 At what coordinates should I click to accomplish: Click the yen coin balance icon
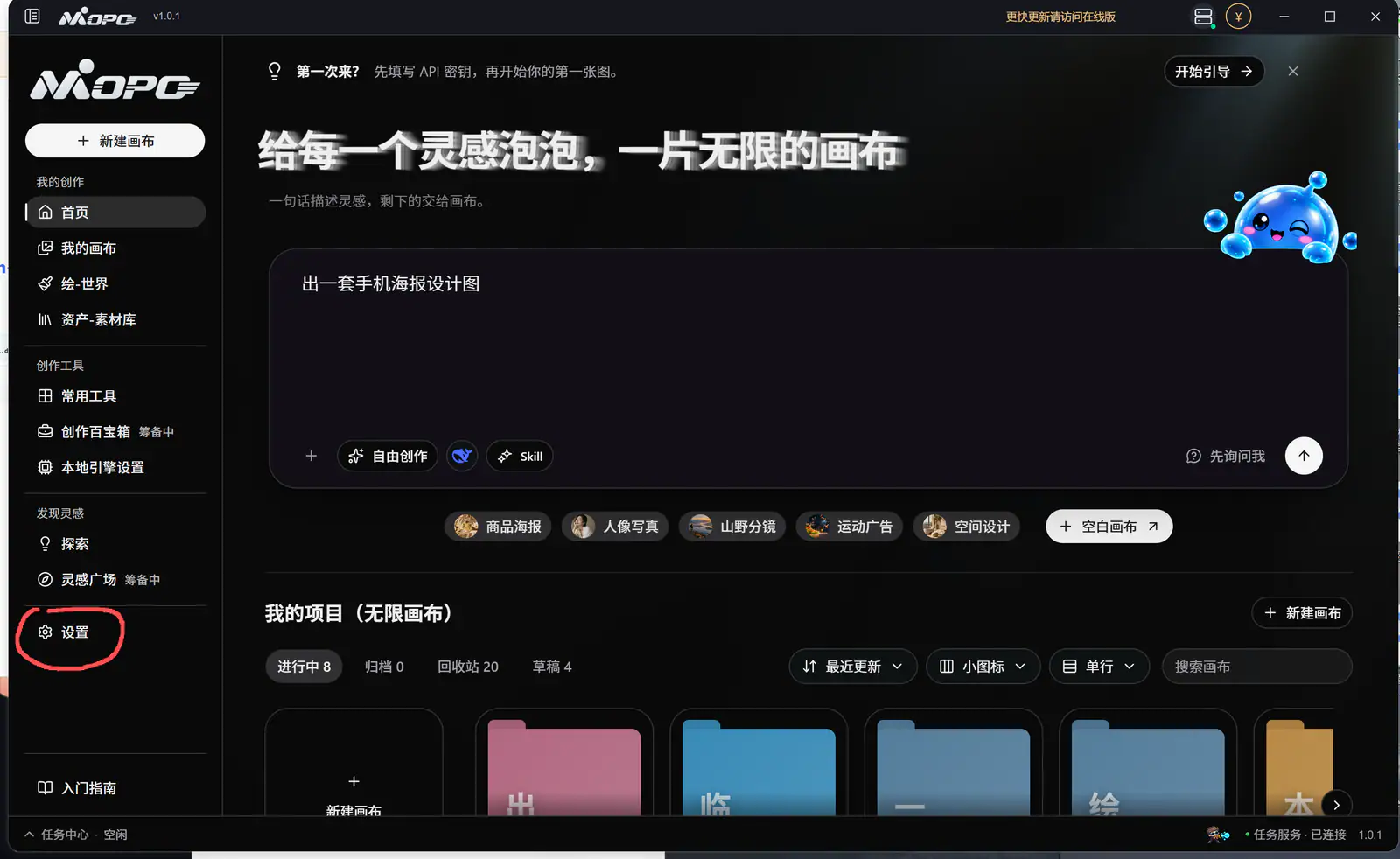click(1238, 17)
